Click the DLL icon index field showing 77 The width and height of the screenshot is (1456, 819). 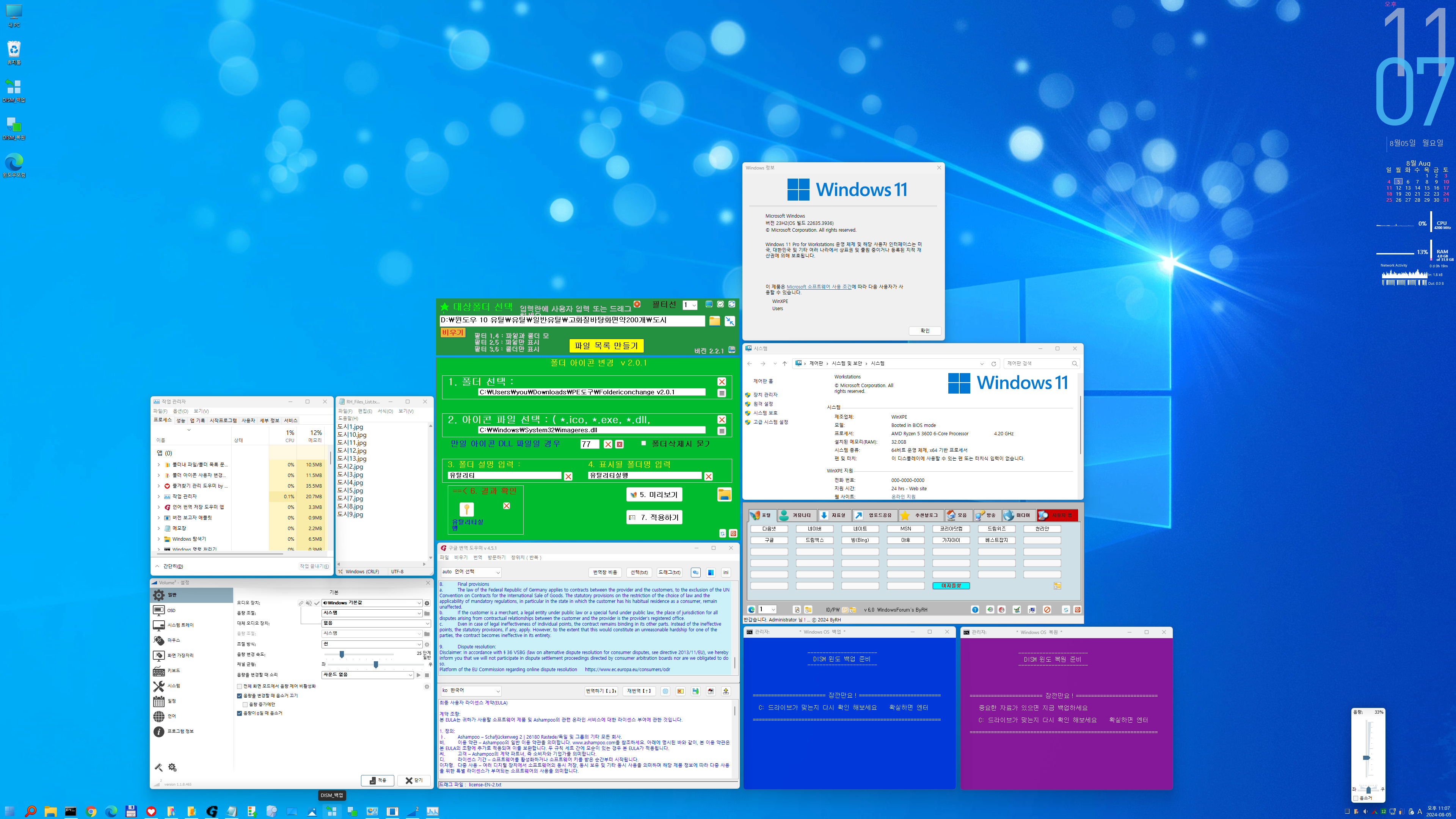pos(590,444)
